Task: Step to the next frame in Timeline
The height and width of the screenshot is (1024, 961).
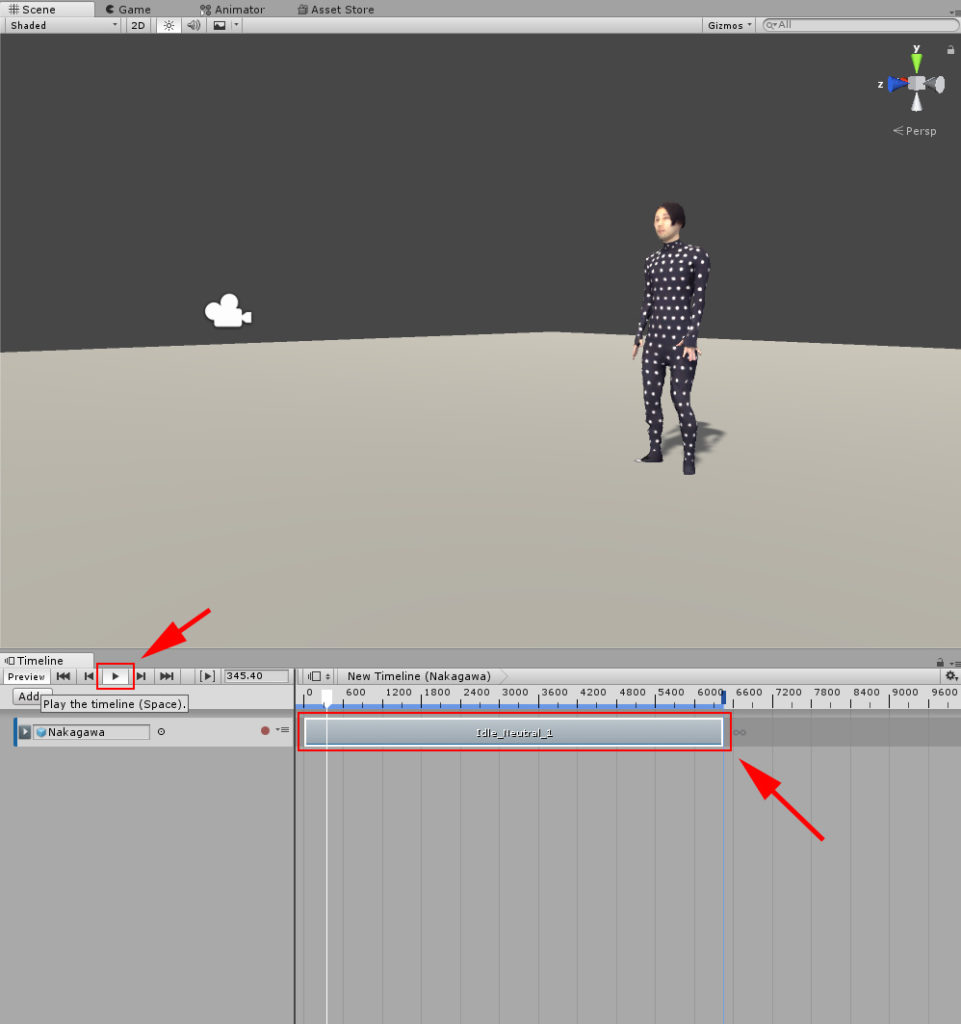Action: pos(141,676)
